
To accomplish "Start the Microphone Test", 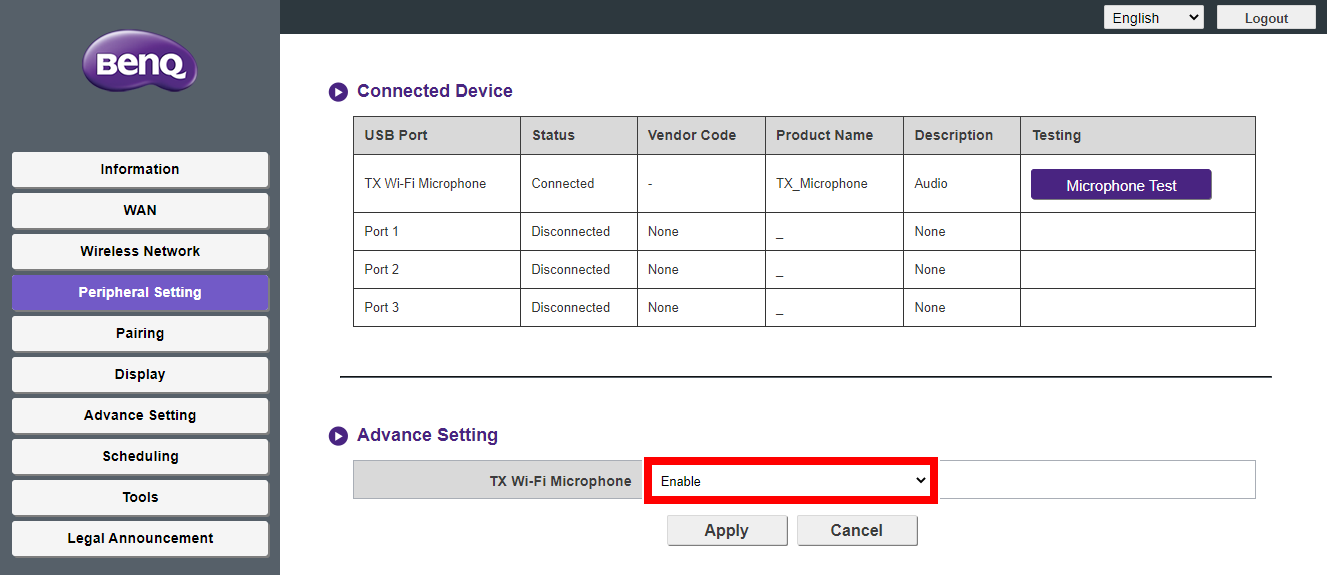I will click(1121, 185).
